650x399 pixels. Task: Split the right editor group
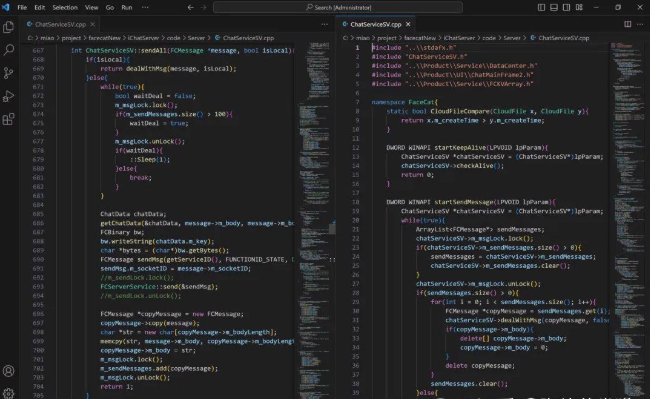(x=628, y=24)
